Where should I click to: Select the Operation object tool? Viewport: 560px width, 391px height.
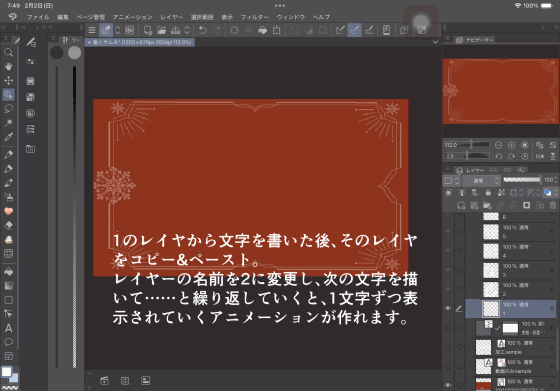8,94
